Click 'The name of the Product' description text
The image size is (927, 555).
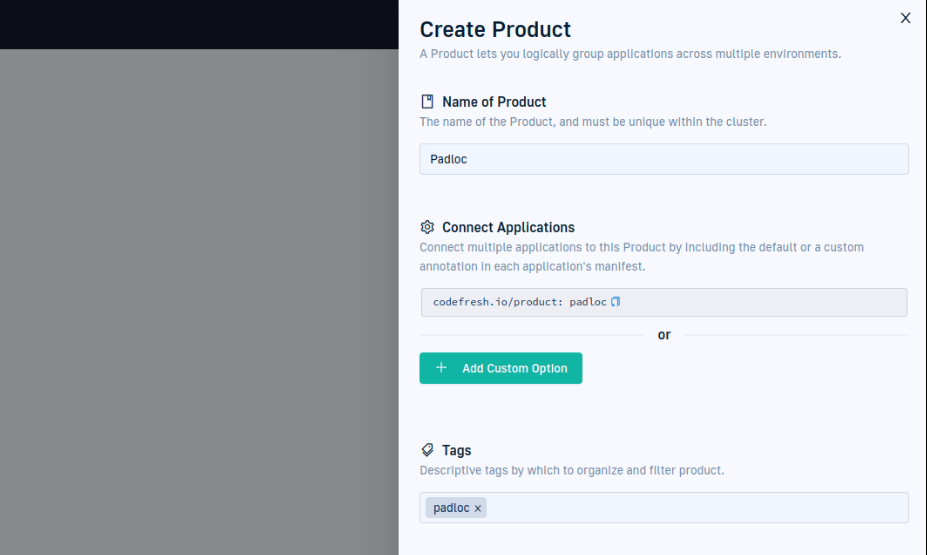coord(593,122)
